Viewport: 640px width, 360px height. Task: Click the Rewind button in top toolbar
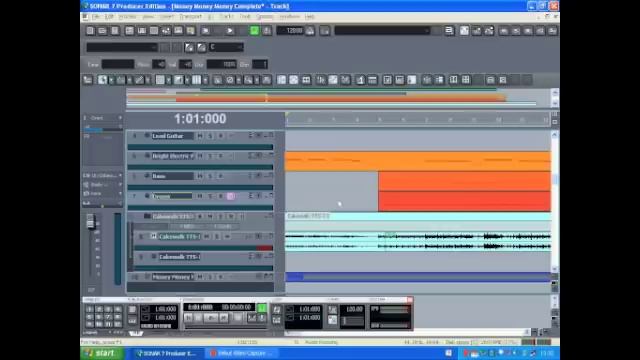click(x=205, y=31)
